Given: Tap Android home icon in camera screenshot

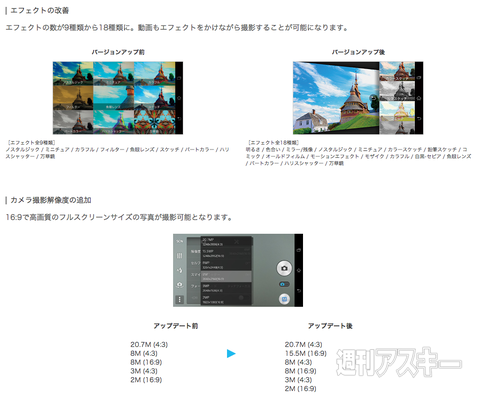Looking at the screenshot, I should pyautogui.click(x=299, y=270).
